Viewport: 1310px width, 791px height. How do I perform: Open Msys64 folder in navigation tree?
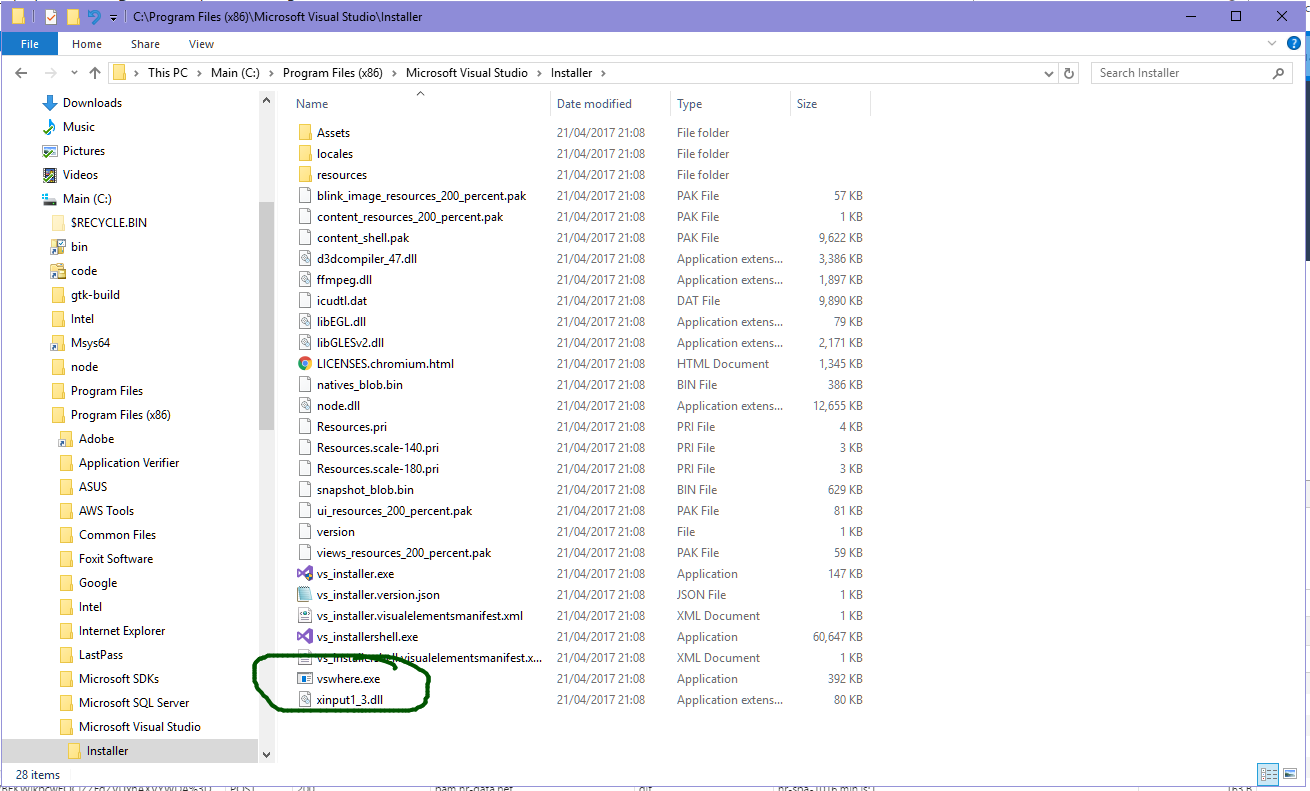point(90,343)
